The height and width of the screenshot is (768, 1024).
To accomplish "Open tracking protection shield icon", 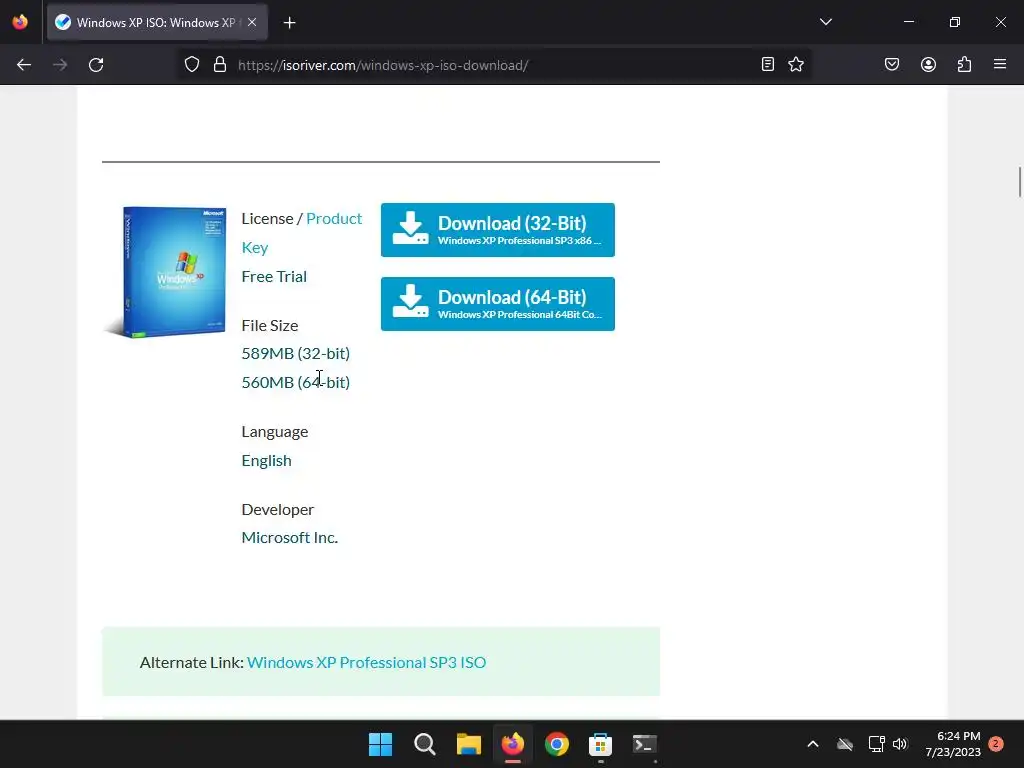I will pos(191,65).
